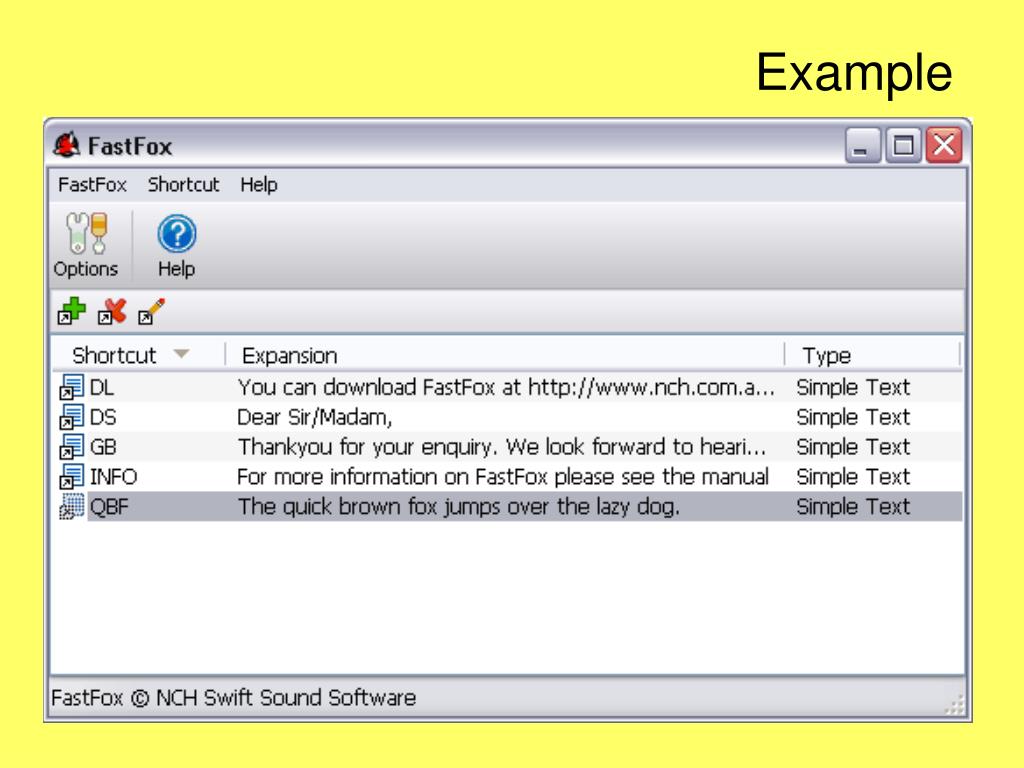The width and height of the screenshot is (1024, 768).
Task: Select the DL shortcut entry
Action: coord(101,387)
